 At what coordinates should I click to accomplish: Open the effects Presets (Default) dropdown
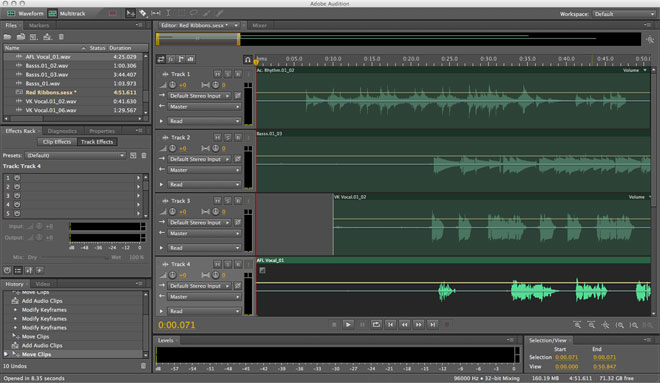[x=75, y=155]
